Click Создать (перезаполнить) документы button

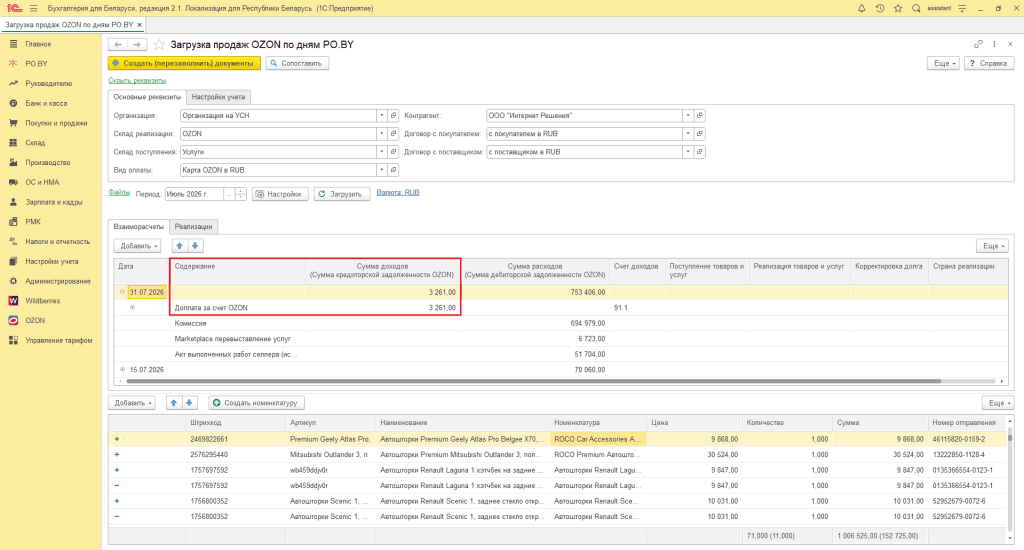coord(184,63)
